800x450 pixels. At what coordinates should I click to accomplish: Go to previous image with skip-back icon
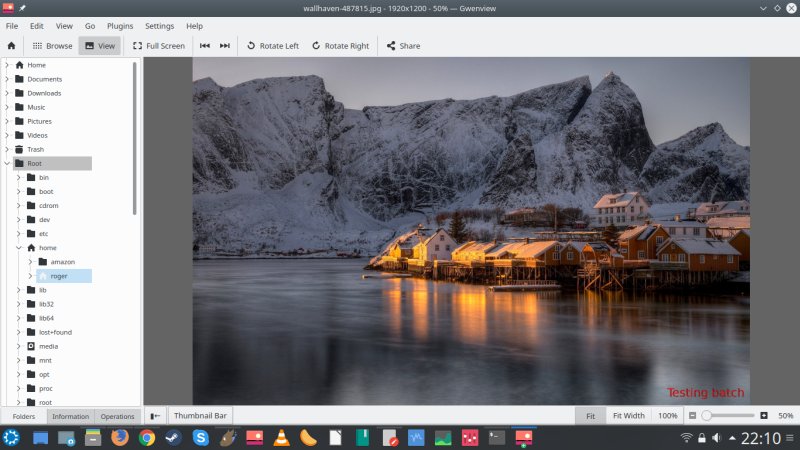(x=205, y=45)
